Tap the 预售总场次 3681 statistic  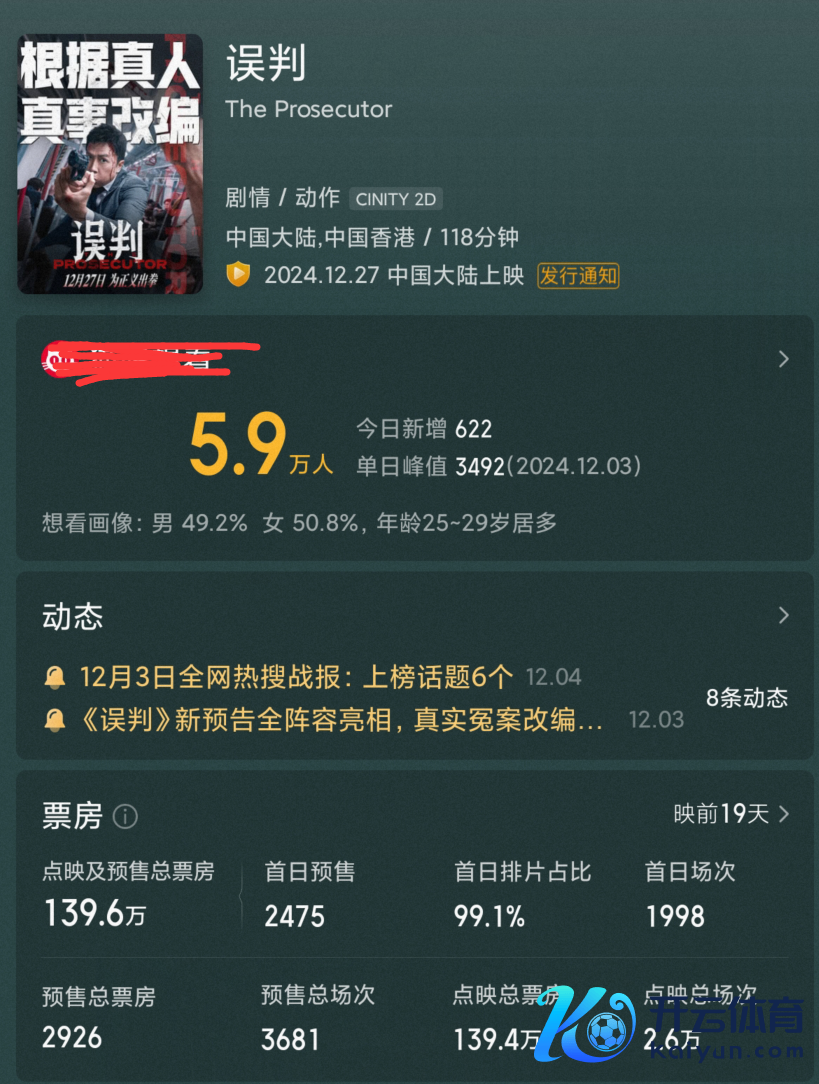[318, 1018]
